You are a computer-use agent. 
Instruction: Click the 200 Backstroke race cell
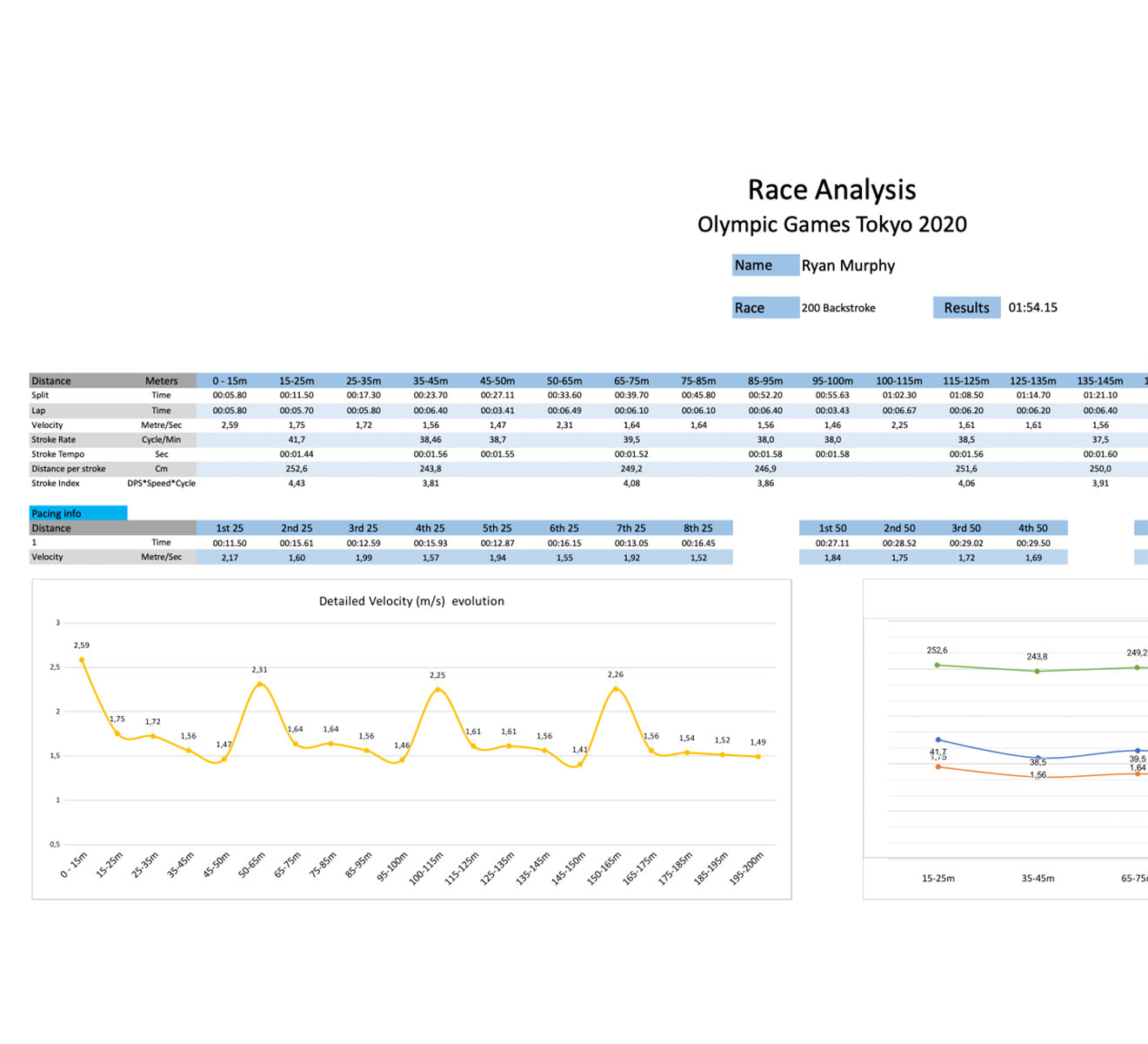click(838, 308)
